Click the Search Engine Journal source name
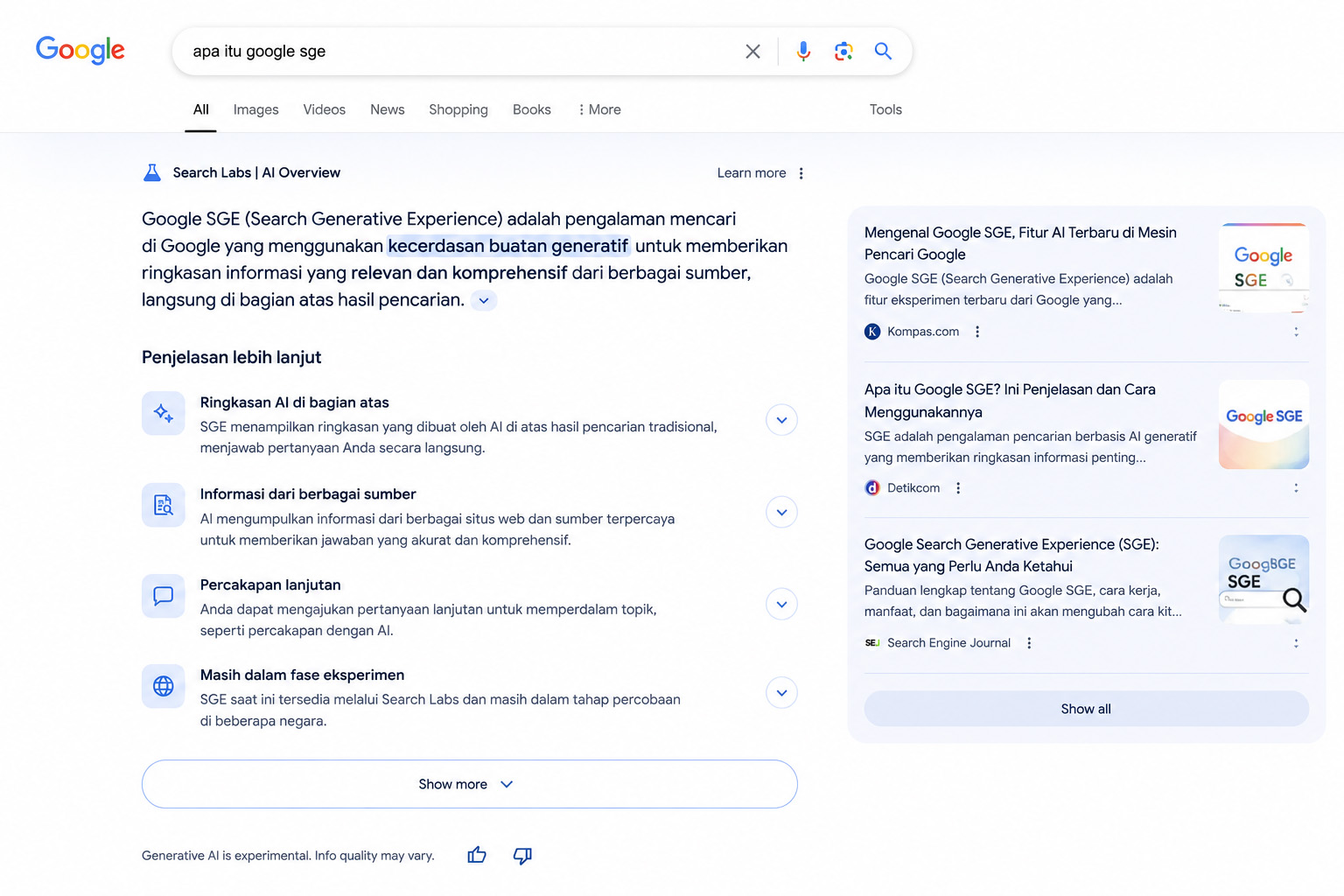Image resolution: width=1344 pixels, height=896 pixels. pyautogui.click(x=948, y=643)
